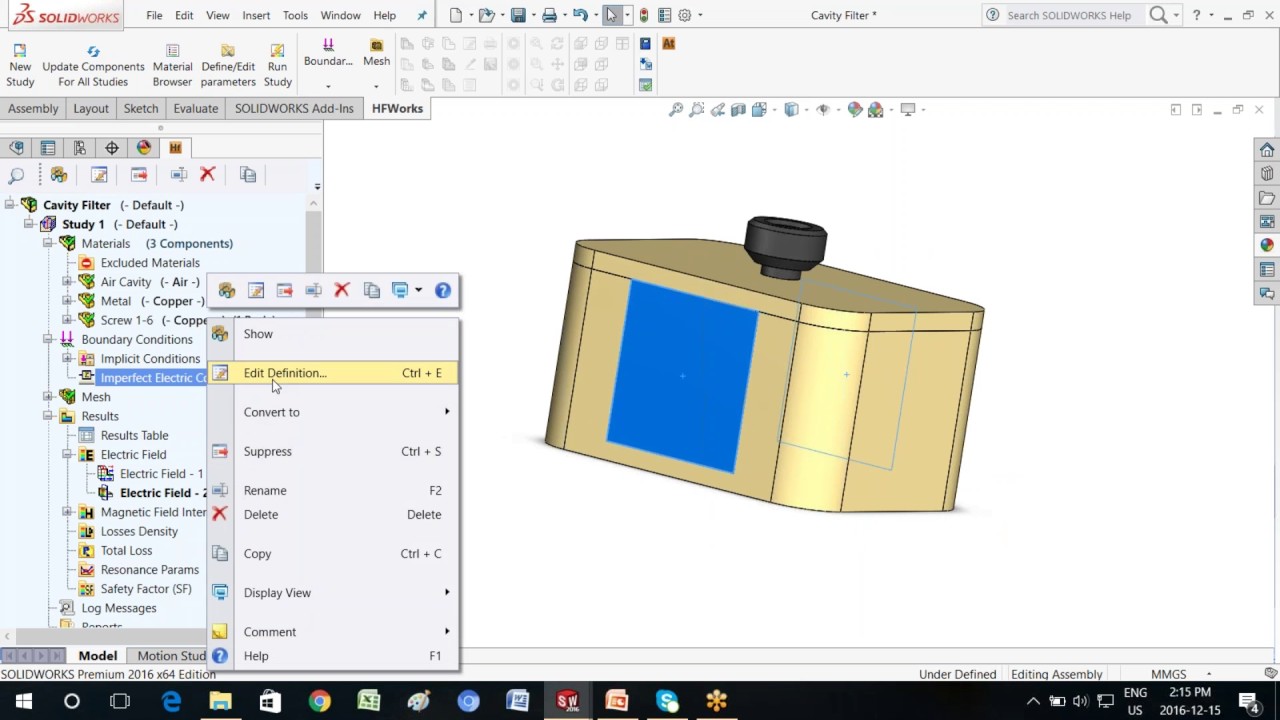This screenshot has height=720, width=1280.
Task: Choose Suppress in the context menu
Action: pyautogui.click(x=333, y=451)
